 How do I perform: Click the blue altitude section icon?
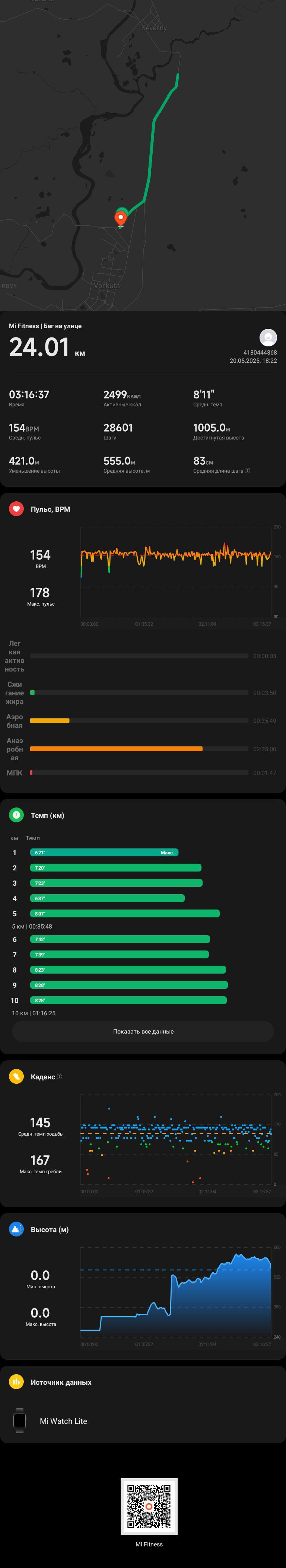click(16, 1229)
